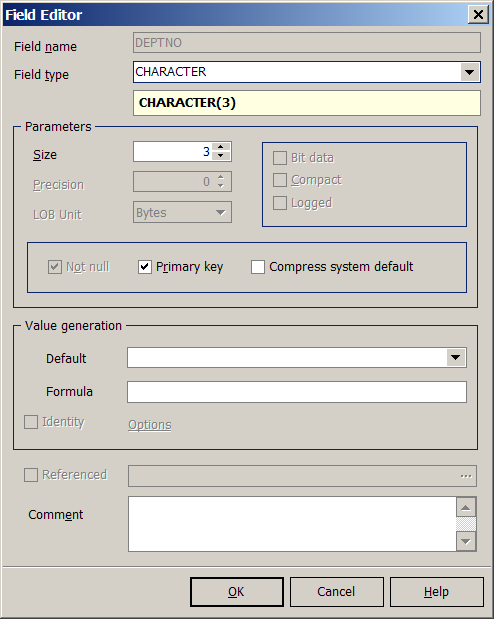Click into the Size number field
The width and height of the screenshot is (494, 619).
[173, 152]
